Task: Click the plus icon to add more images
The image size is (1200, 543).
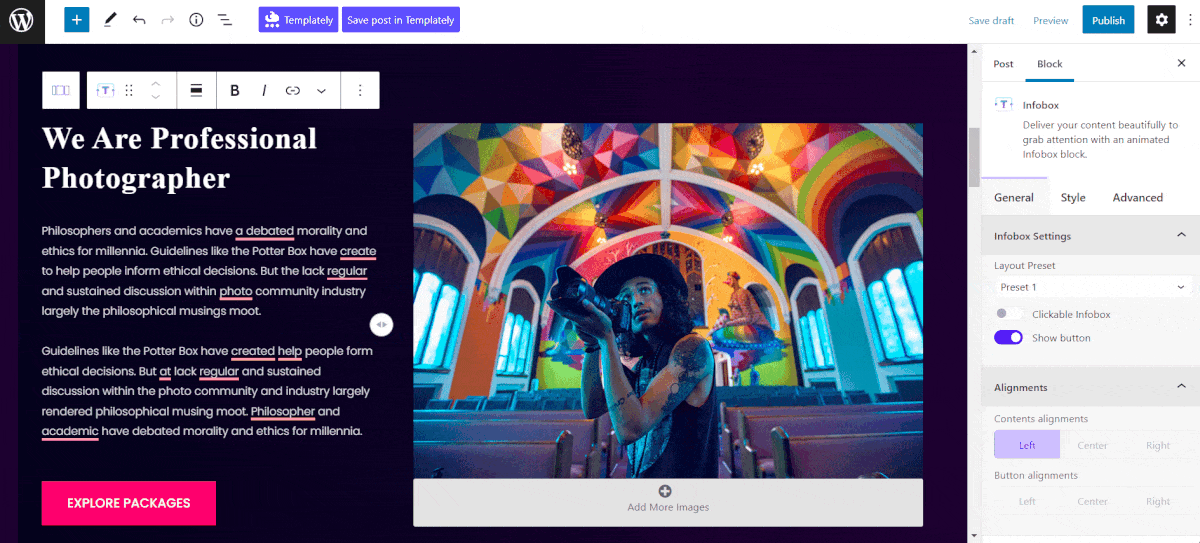Action: coord(665,490)
